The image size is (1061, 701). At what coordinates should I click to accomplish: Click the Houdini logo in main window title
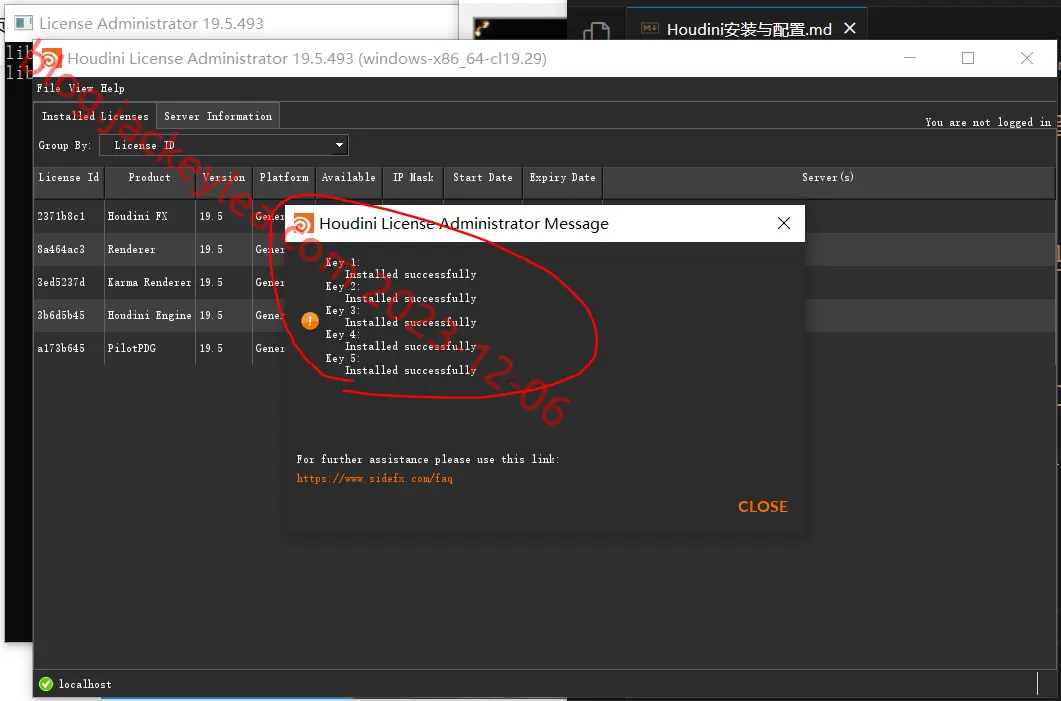coord(51,58)
